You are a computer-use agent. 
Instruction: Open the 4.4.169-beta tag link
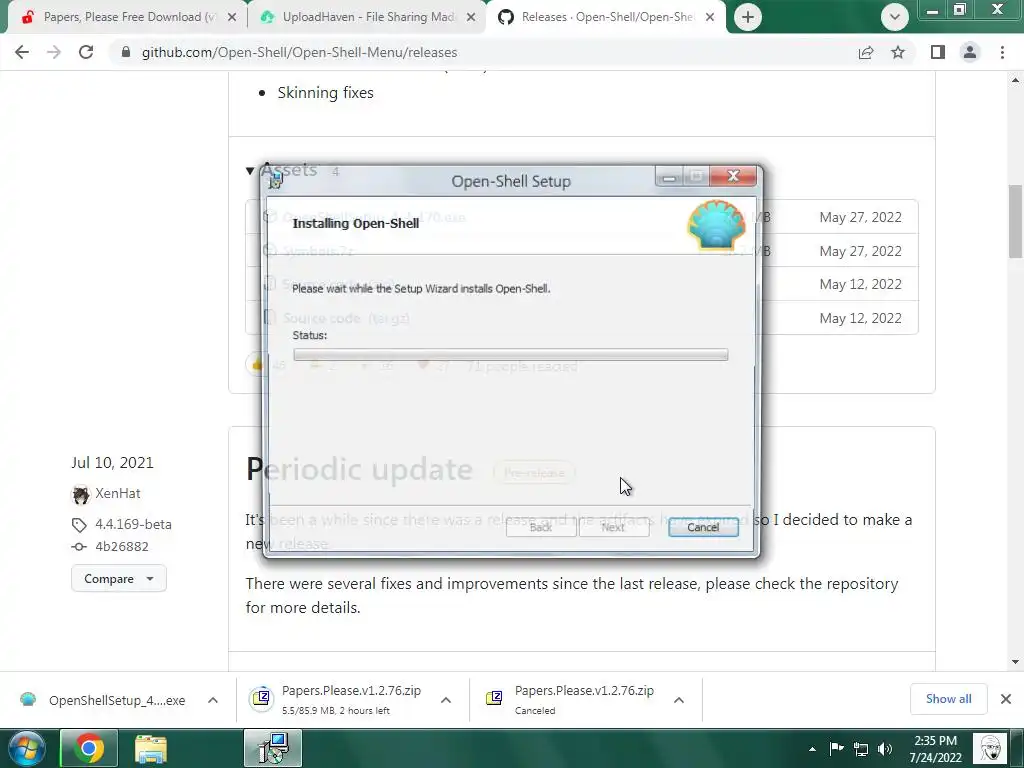coord(133,524)
